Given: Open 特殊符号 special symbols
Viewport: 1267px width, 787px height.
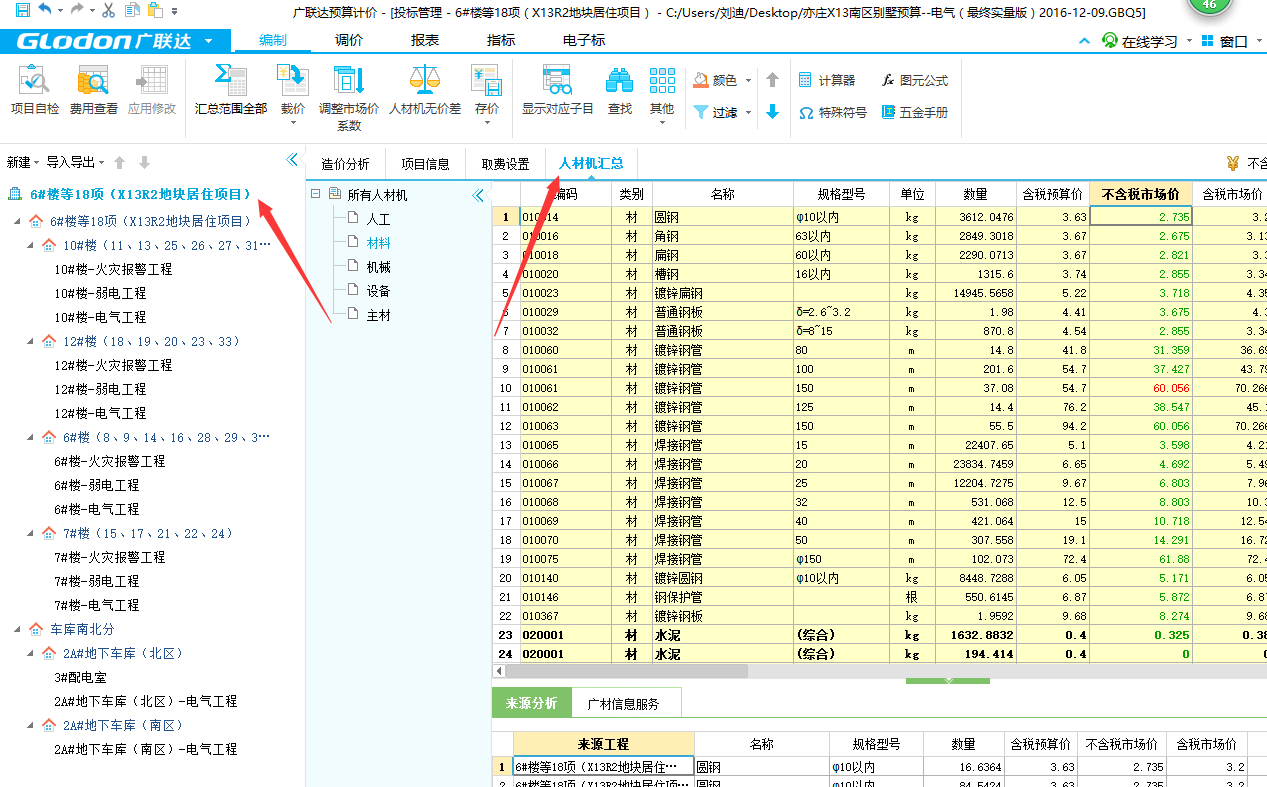Looking at the screenshot, I should coord(832,113).
